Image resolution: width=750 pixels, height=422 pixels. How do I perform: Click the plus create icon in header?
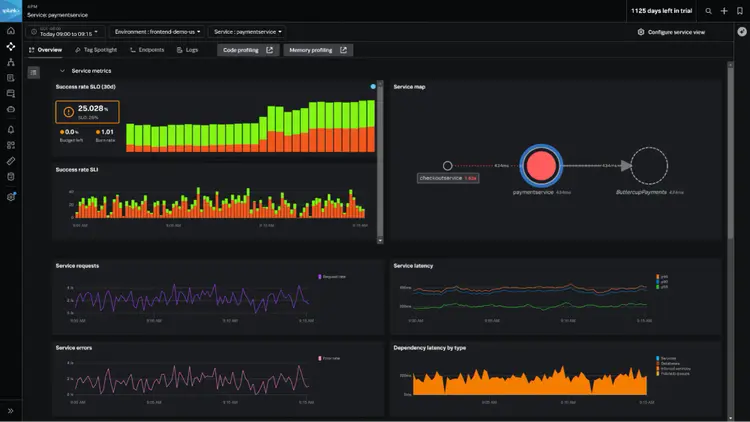724,11
